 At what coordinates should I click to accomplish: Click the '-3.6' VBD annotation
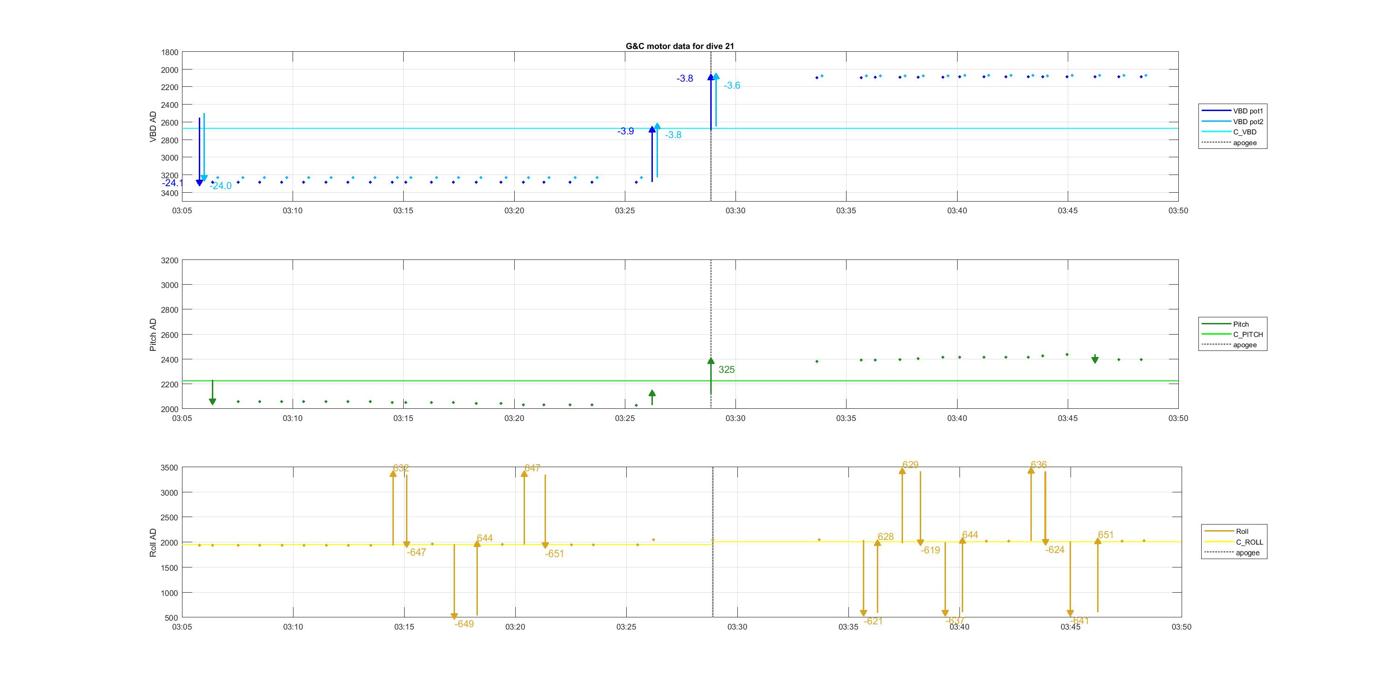click(732, 86)
